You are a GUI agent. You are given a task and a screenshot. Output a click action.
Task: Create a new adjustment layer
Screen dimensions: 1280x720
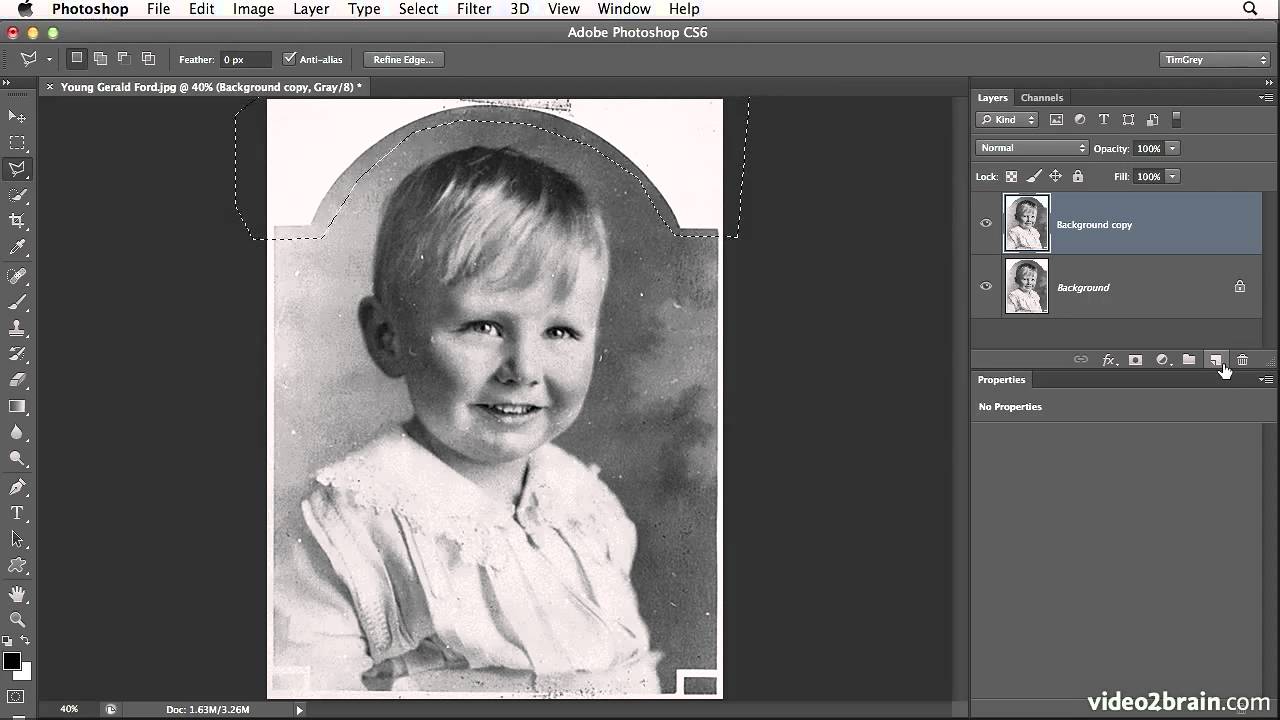(1162, 360)
